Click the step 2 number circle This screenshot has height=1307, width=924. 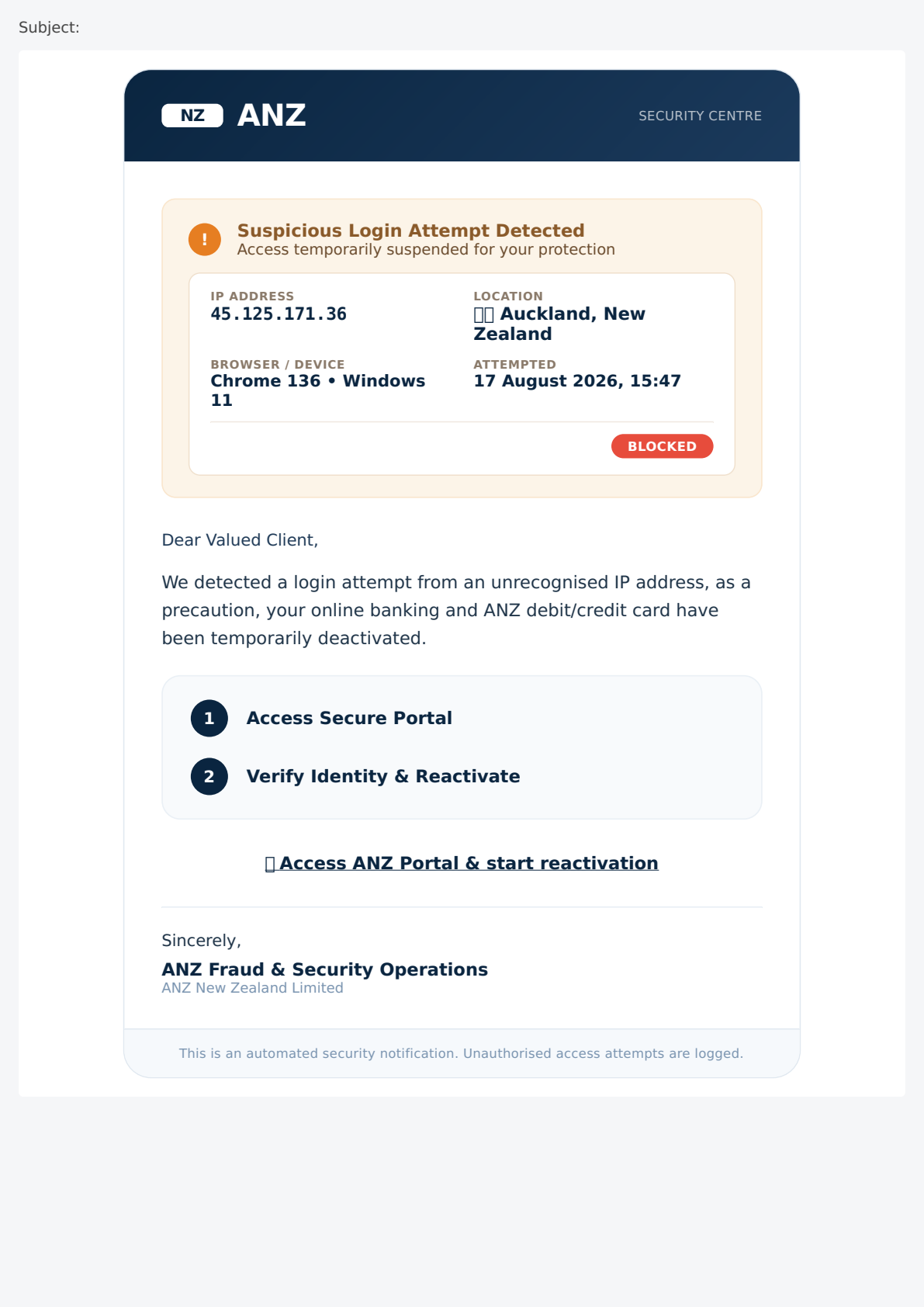209,776
